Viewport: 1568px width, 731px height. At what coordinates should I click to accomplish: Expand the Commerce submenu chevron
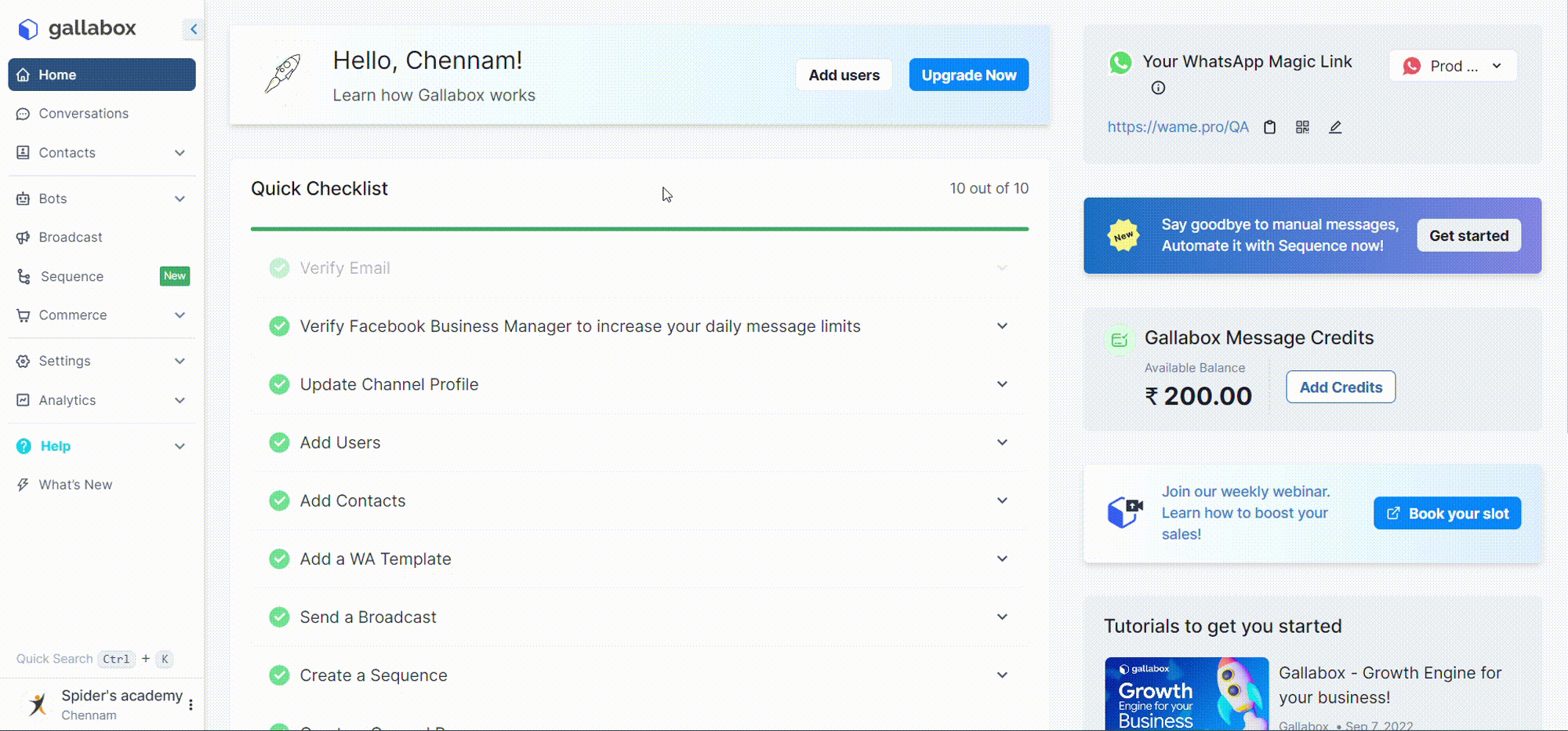coord(180,315)
